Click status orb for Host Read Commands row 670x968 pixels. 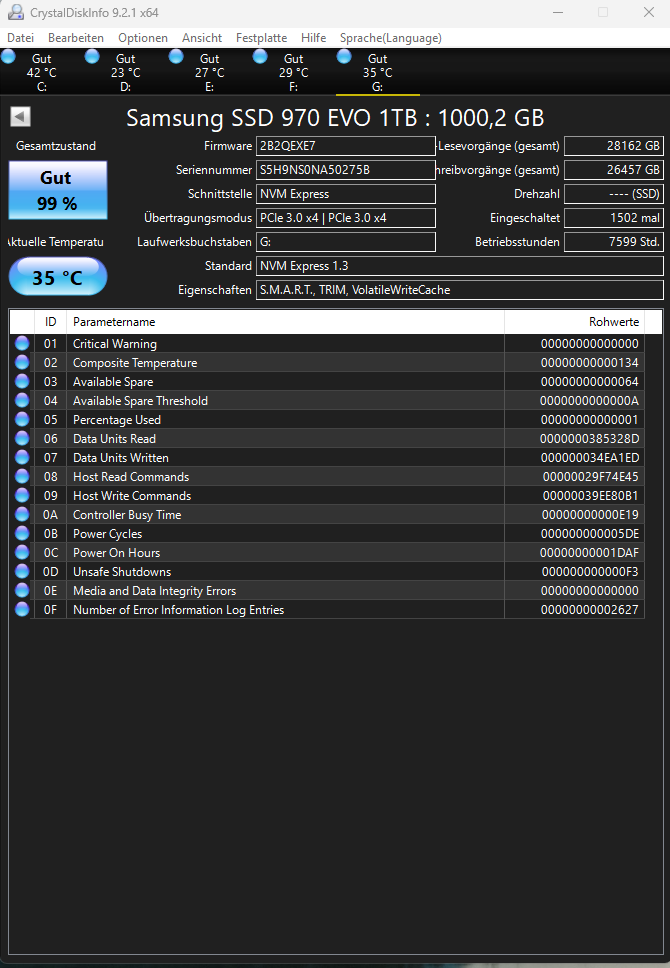pyautogui.click(x=22, y=477)
